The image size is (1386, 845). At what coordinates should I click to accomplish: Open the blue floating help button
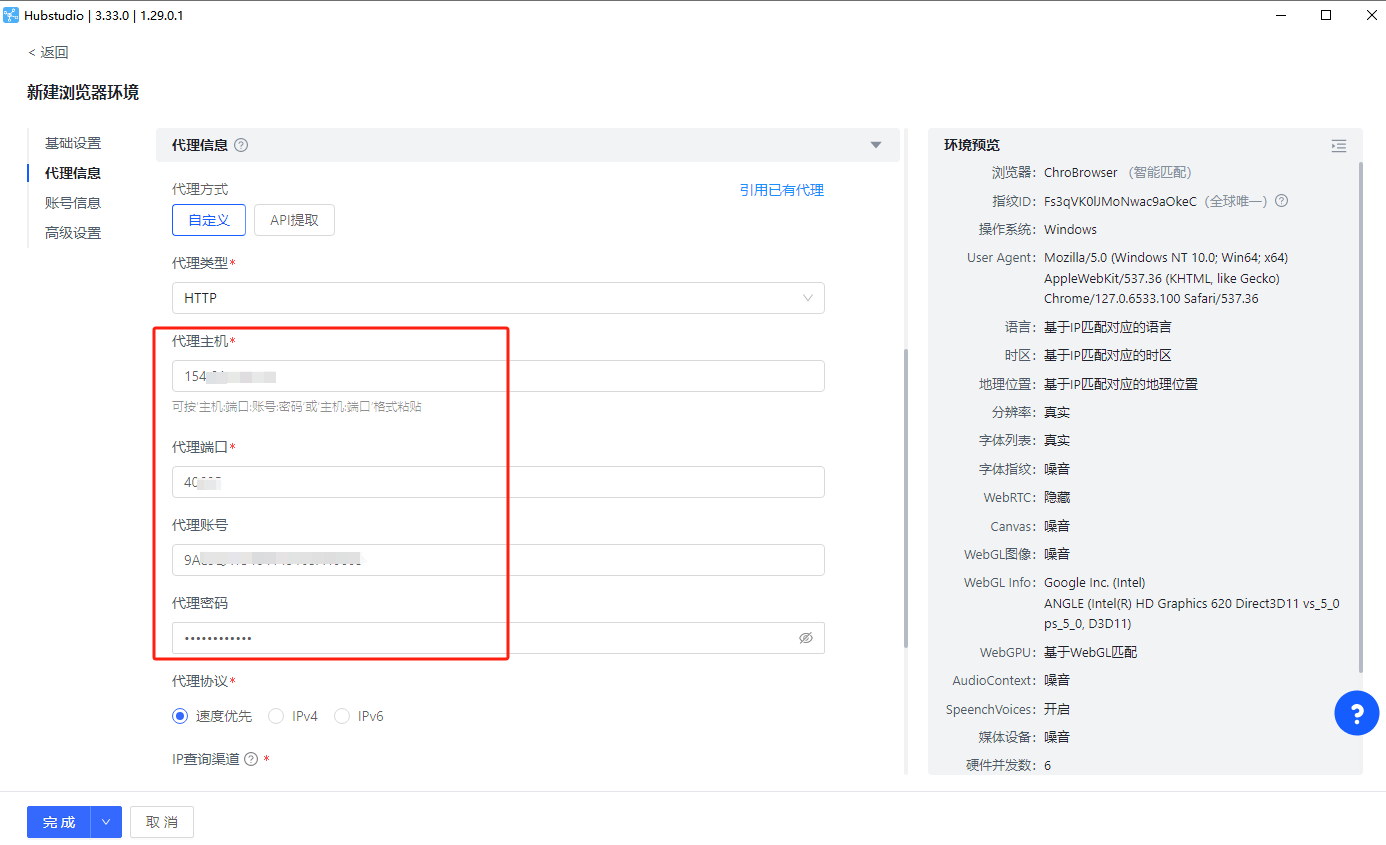tap(1356, 714)
